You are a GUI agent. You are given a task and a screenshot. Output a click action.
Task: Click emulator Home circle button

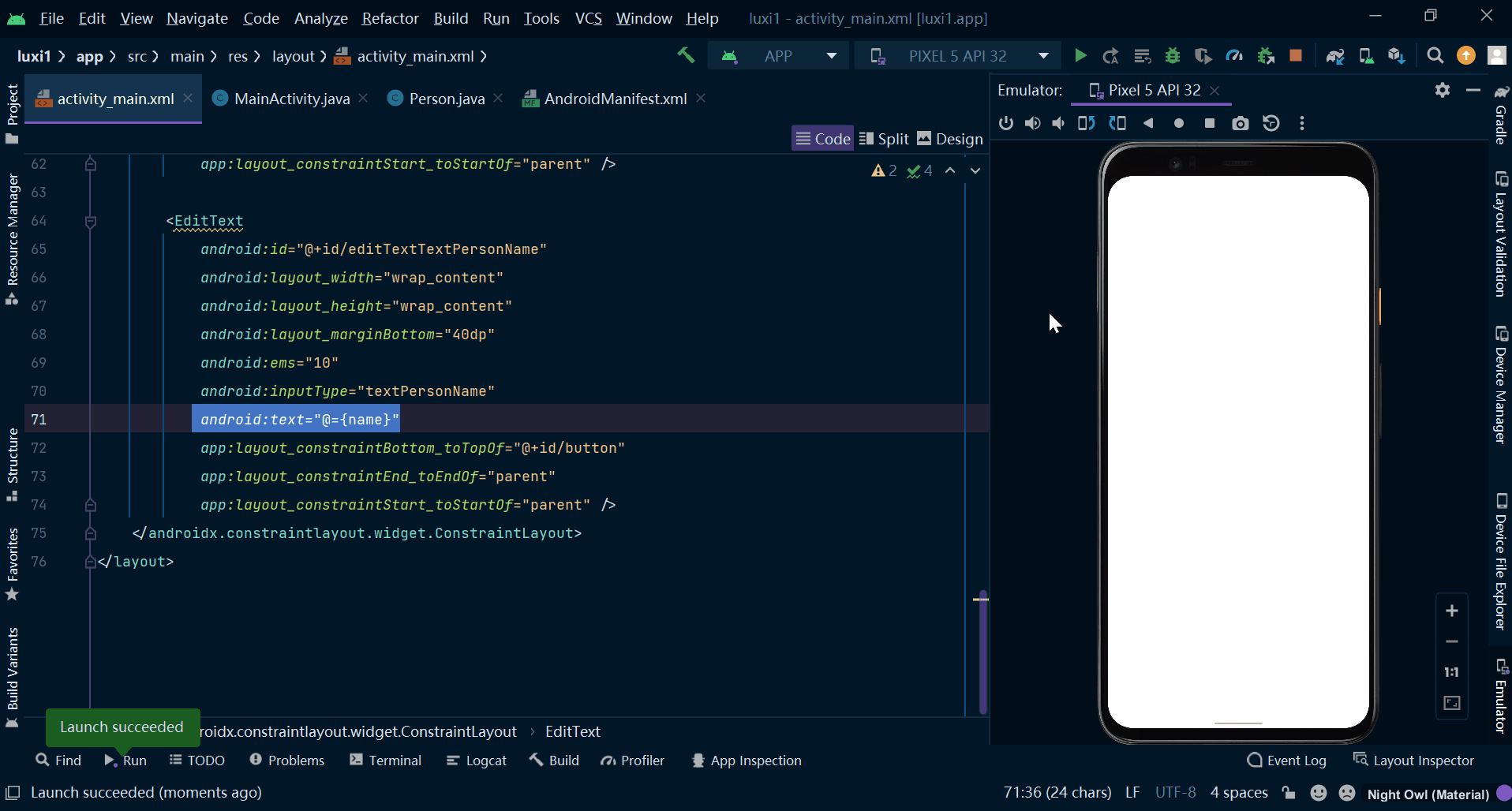click(x=1179, y=123)
